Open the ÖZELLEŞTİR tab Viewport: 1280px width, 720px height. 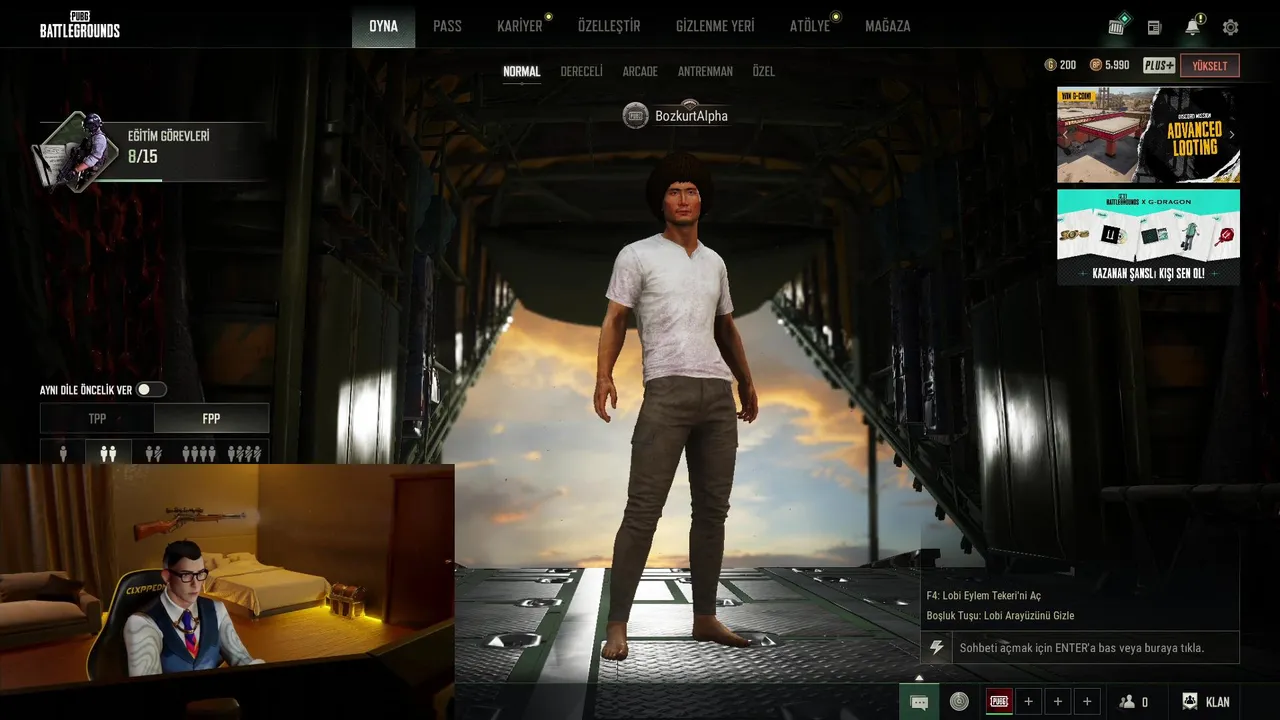point(609,26)
